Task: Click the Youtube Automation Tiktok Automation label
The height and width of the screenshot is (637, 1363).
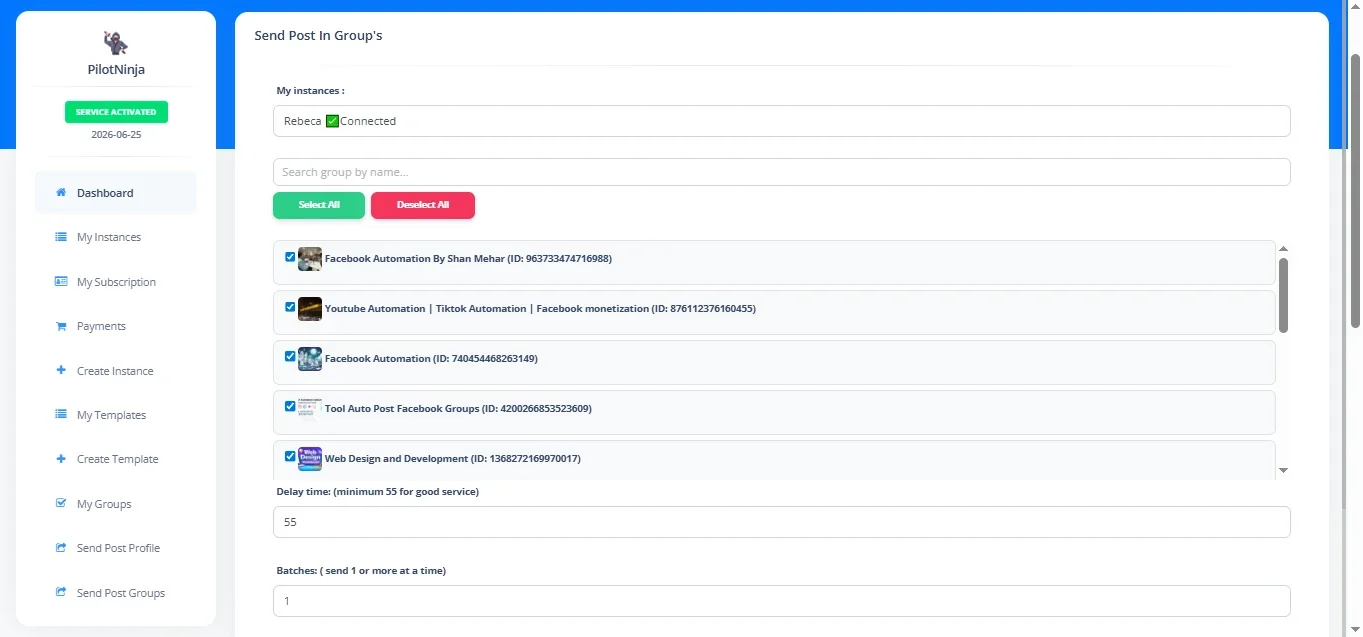Action: [540, 309]
